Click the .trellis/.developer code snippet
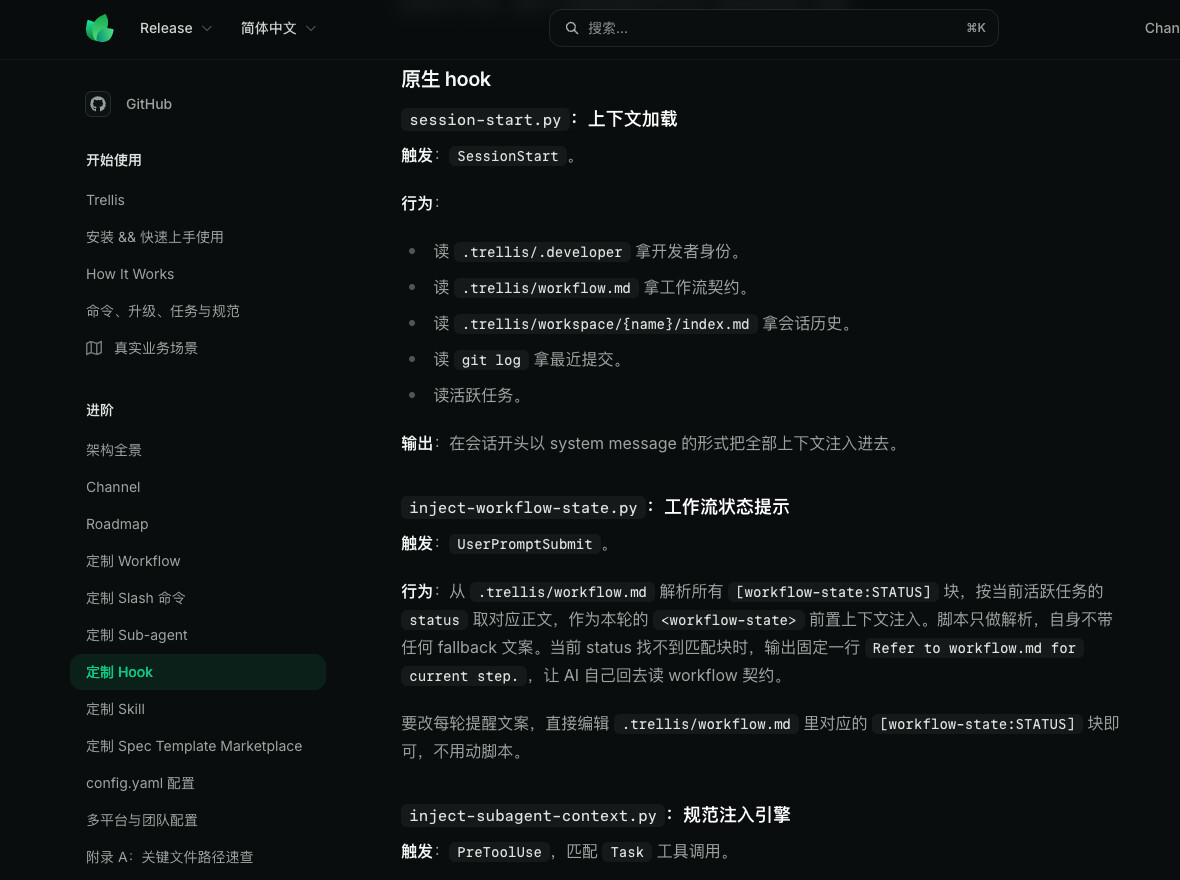This screenshot has height=880, width=1180. tap(542, 251)
